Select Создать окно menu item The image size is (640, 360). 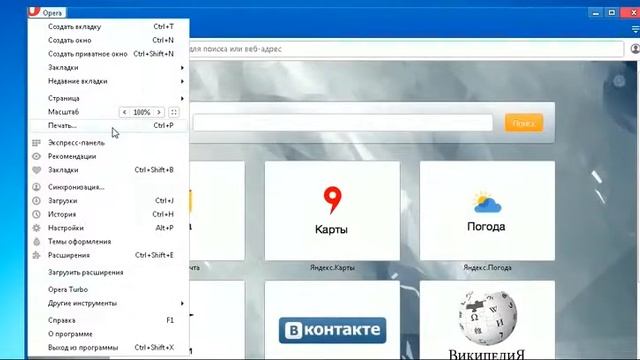pyautogui.click(x=109, y=40)
